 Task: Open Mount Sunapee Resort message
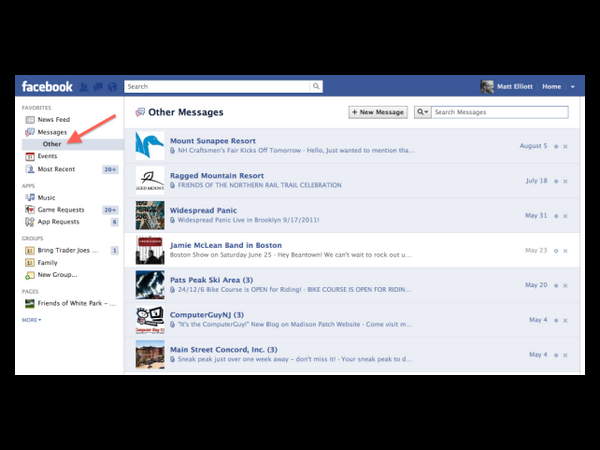click(352, 146)
